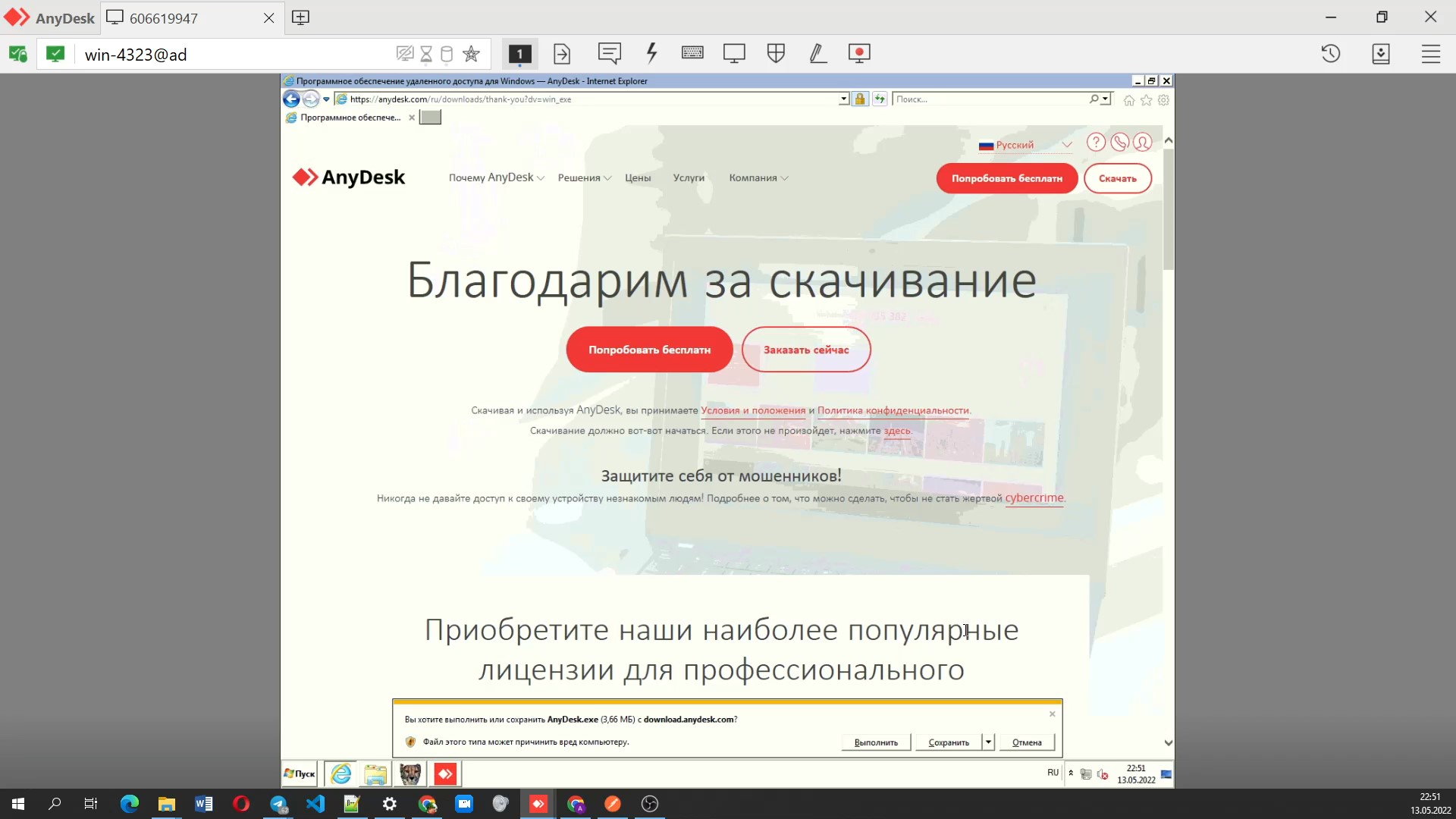Toggle favorite star in address bar

pyautogui.click(x=471, y=54)
